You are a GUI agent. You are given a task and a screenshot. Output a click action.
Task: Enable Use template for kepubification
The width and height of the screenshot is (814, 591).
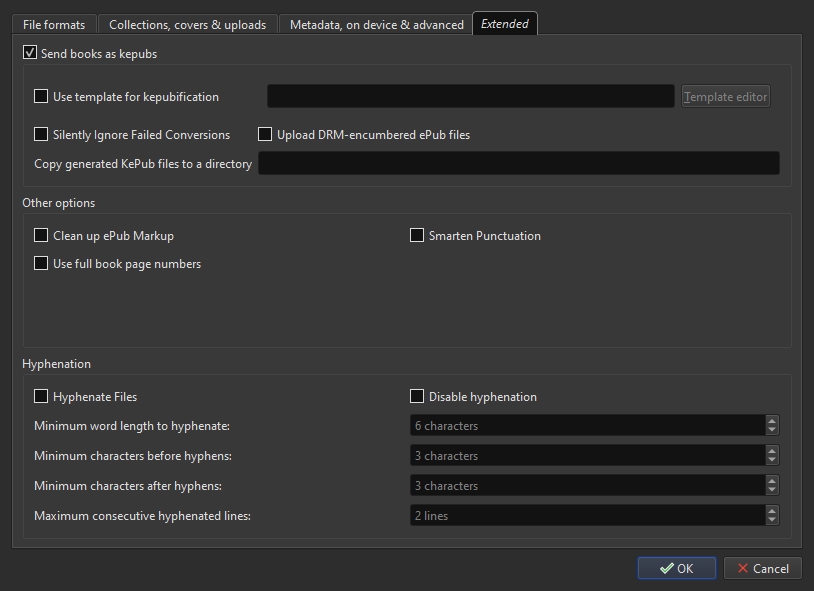click(x=41, y=97)
